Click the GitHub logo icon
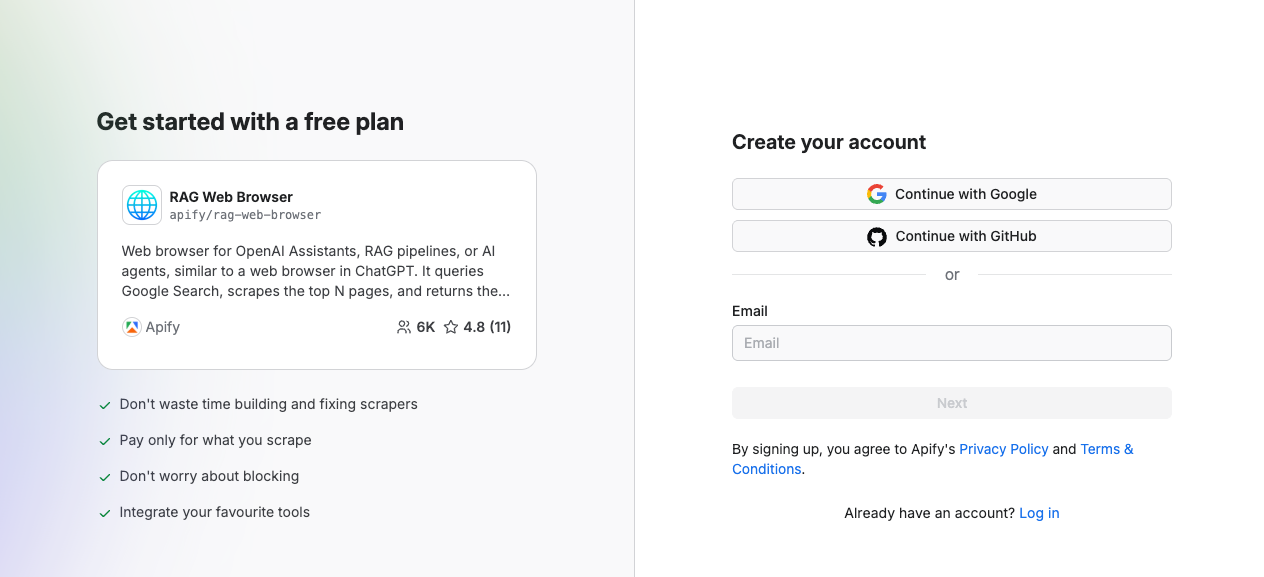This screenshot has width=1264, height=577. [877, 236]
